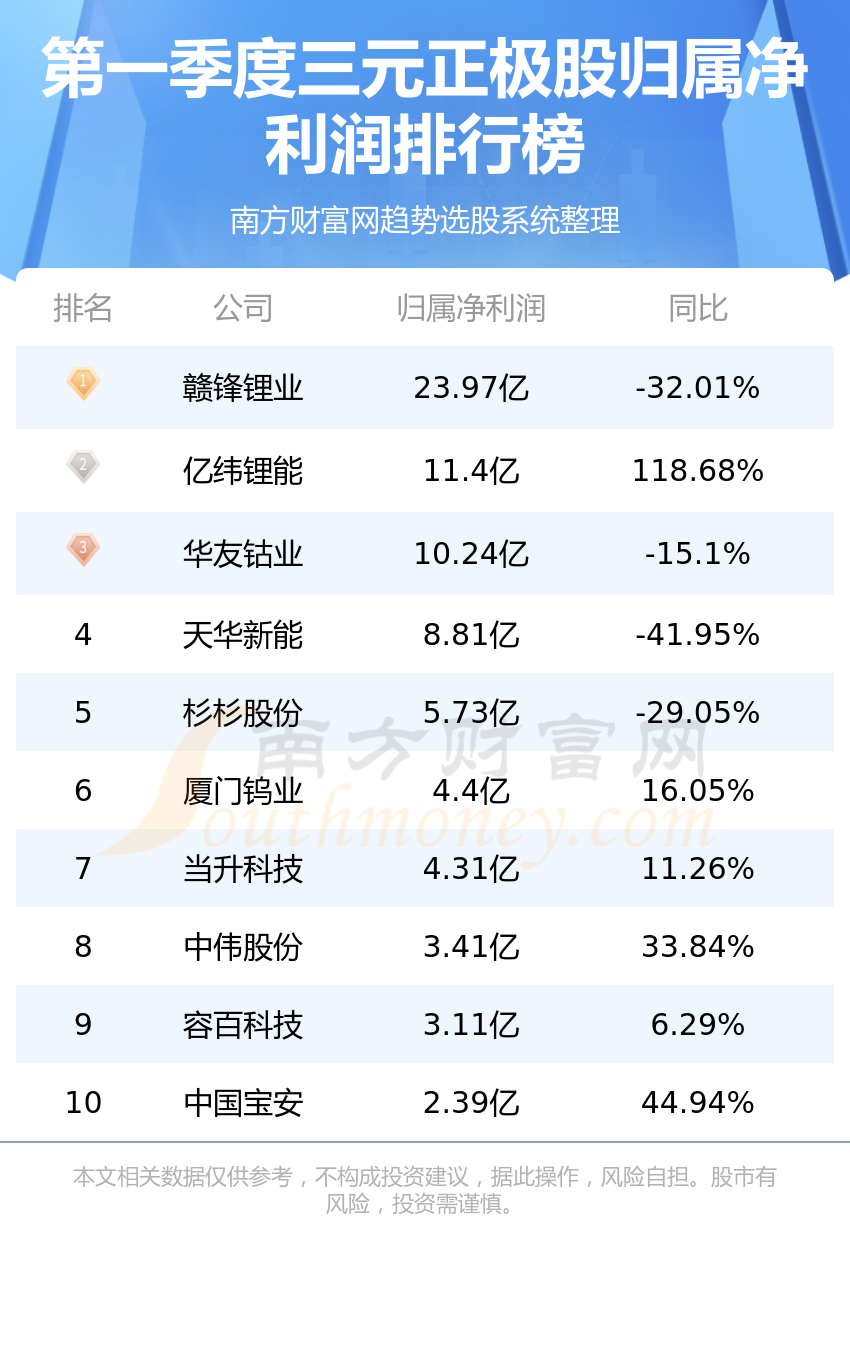
Task: Open company name 亿纬锂能
Action: coord(243,470)
